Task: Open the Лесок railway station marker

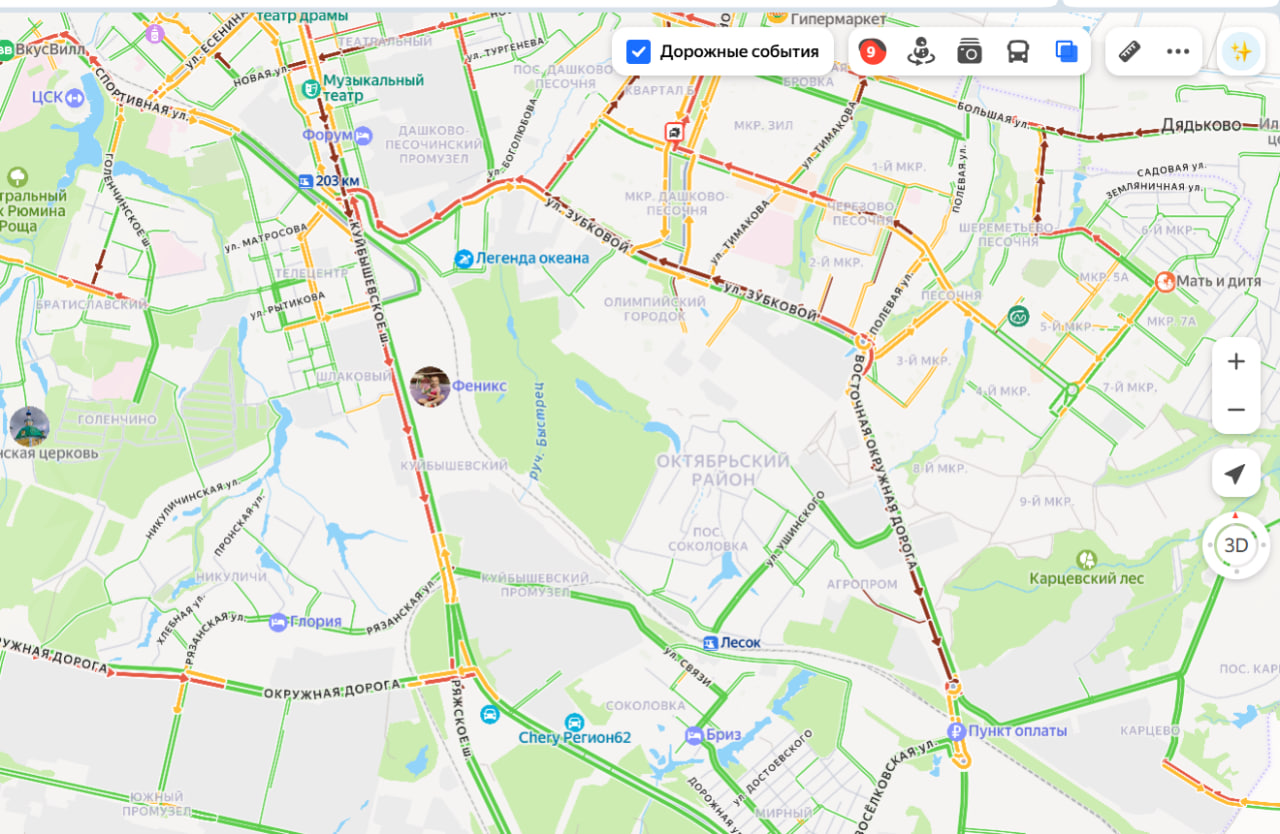Action: click(x=710, y=643)
